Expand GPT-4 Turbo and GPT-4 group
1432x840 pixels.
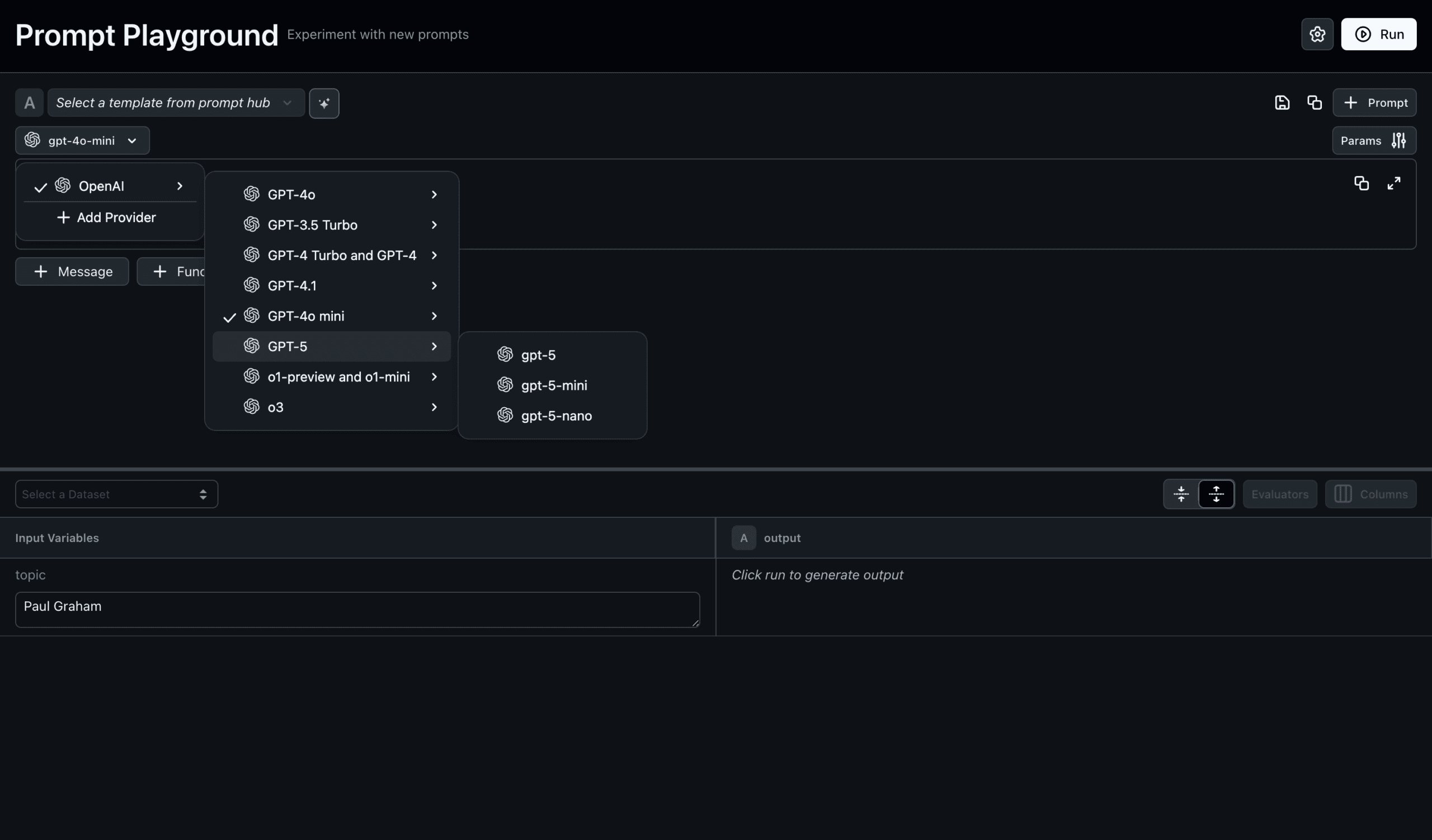(x=331, y=255)
